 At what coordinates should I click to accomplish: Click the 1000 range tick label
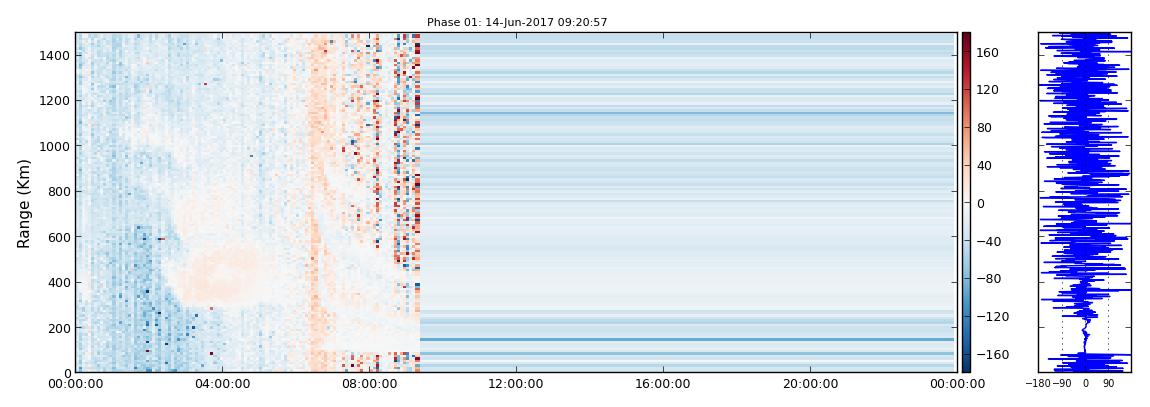pyautogui.click(x=55, y=147)
